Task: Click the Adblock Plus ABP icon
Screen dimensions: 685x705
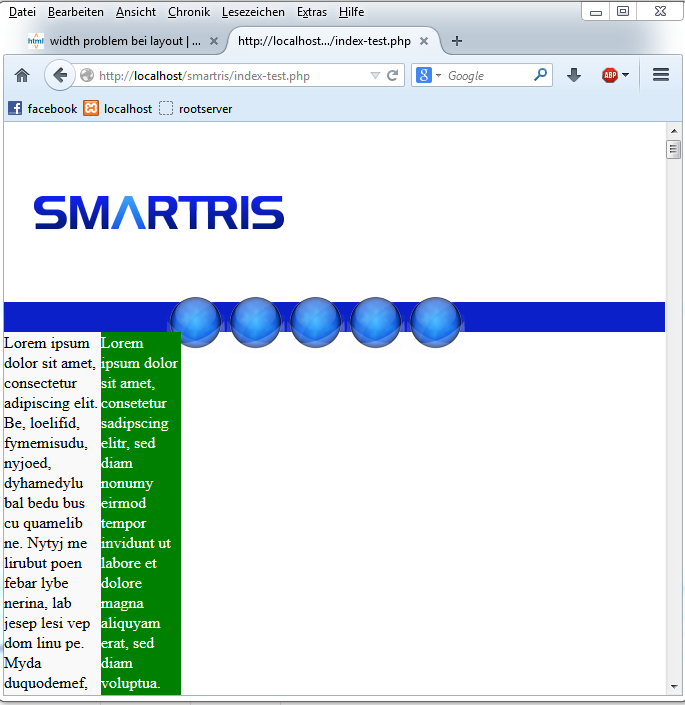Action: click(x=610, y=75)
